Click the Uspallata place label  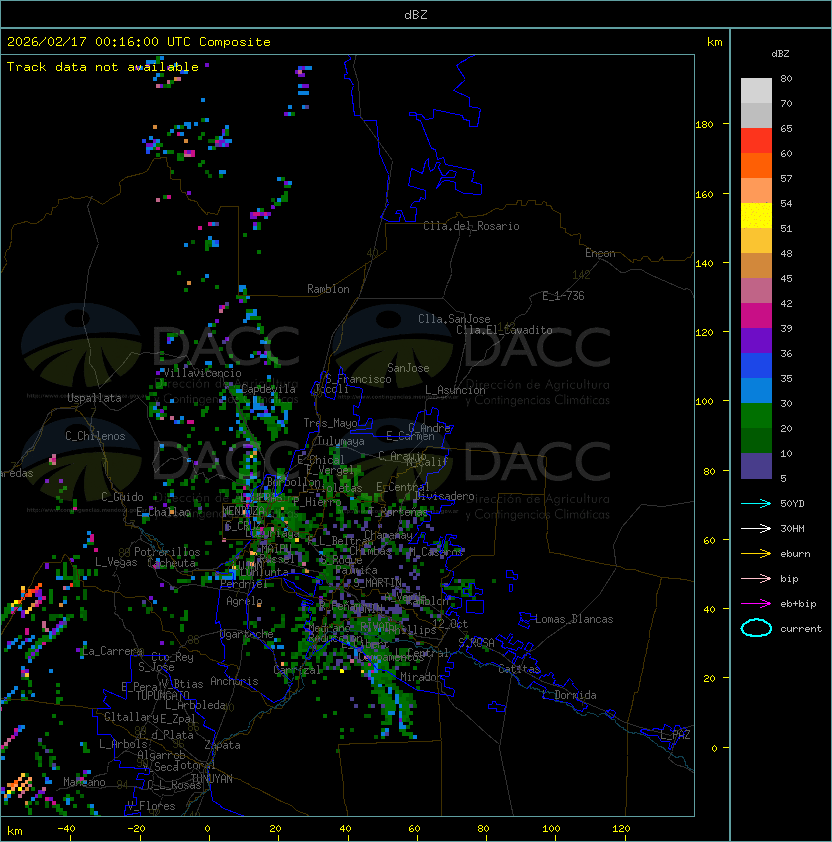pyautogui.click(x=94, y=398)
